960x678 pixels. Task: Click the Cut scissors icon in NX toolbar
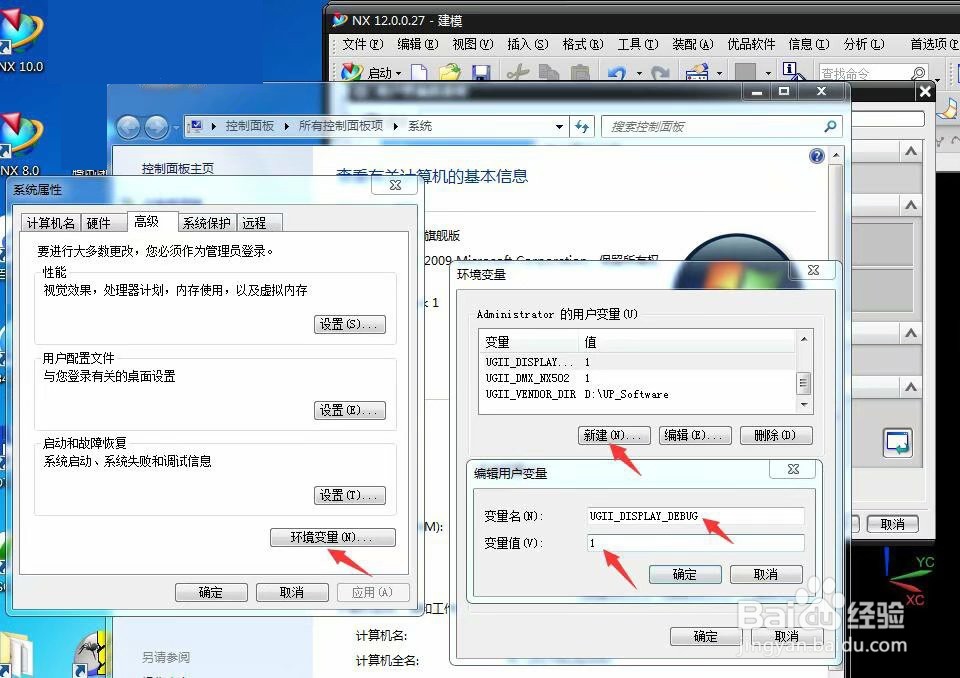pos(518,73)
